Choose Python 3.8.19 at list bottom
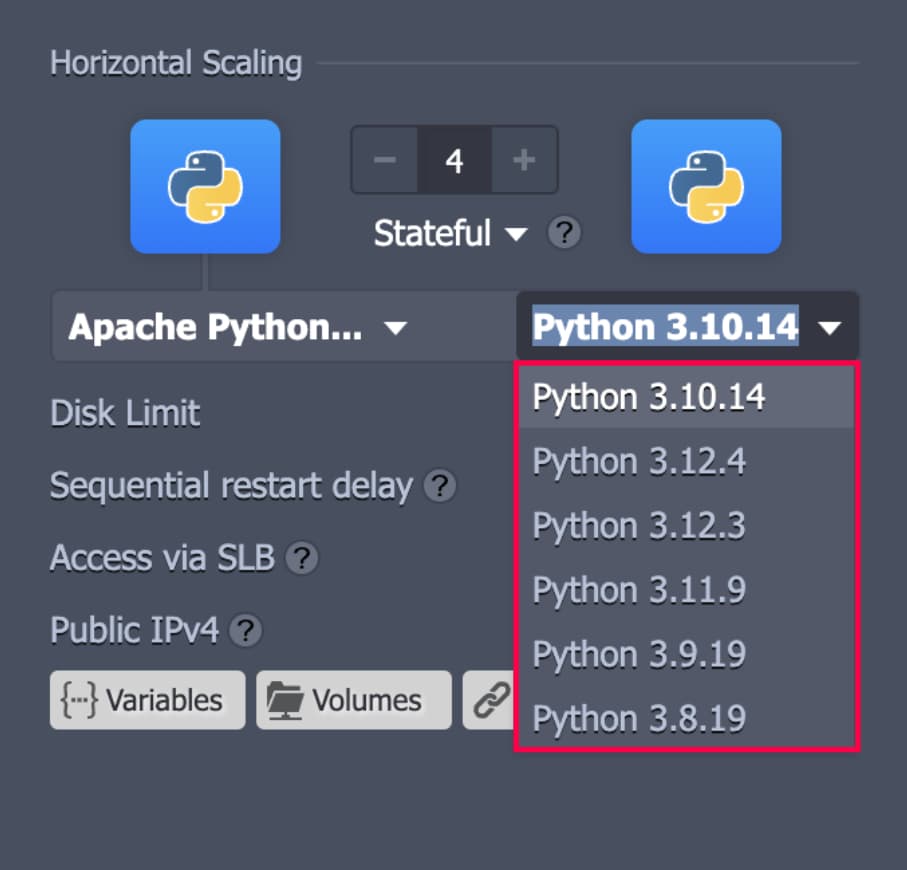This screenshot has height=870, width=907. 640,718
